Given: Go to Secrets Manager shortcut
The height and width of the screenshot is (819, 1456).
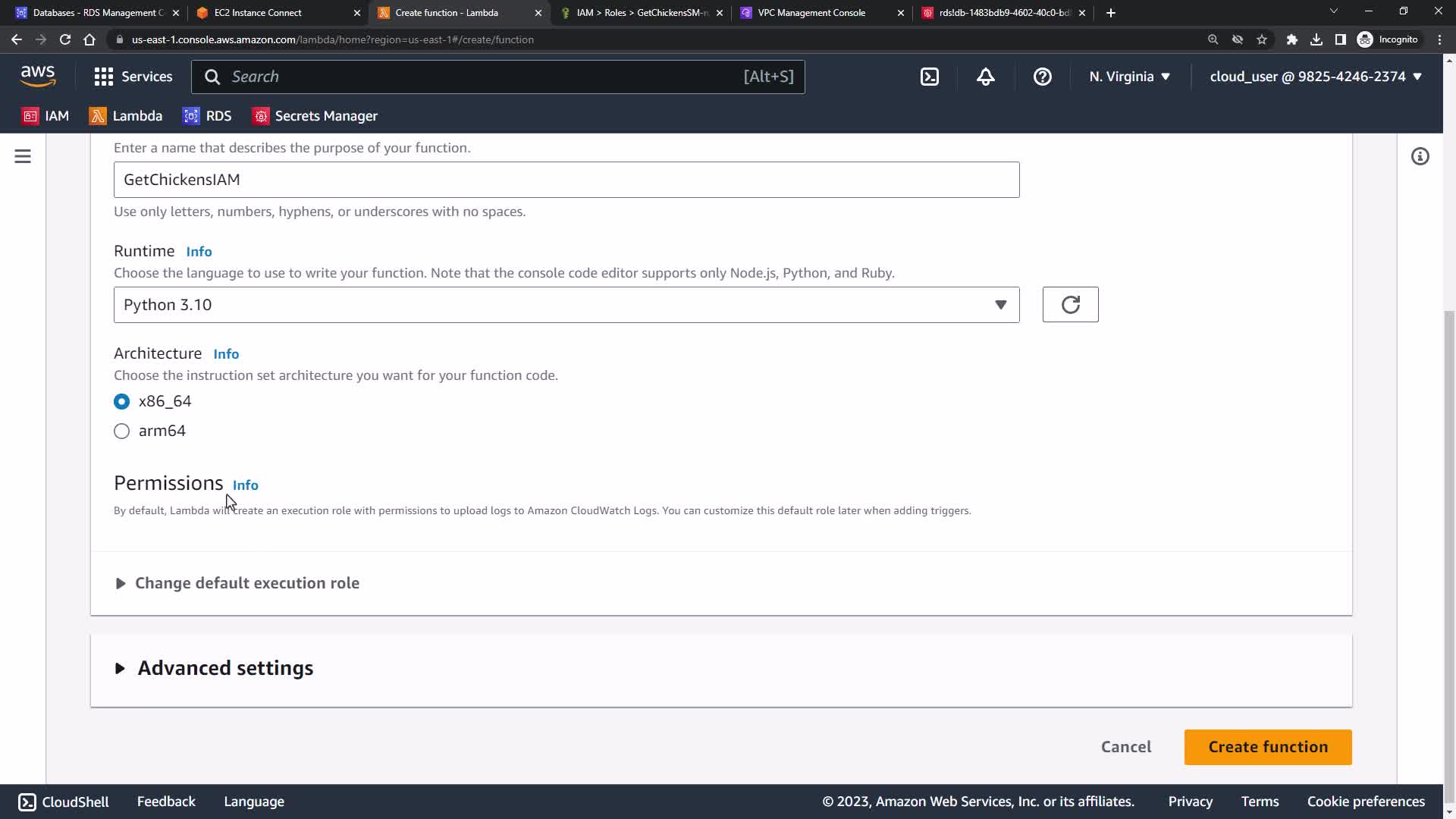Looking at the screenshot, I should (315, 116).
